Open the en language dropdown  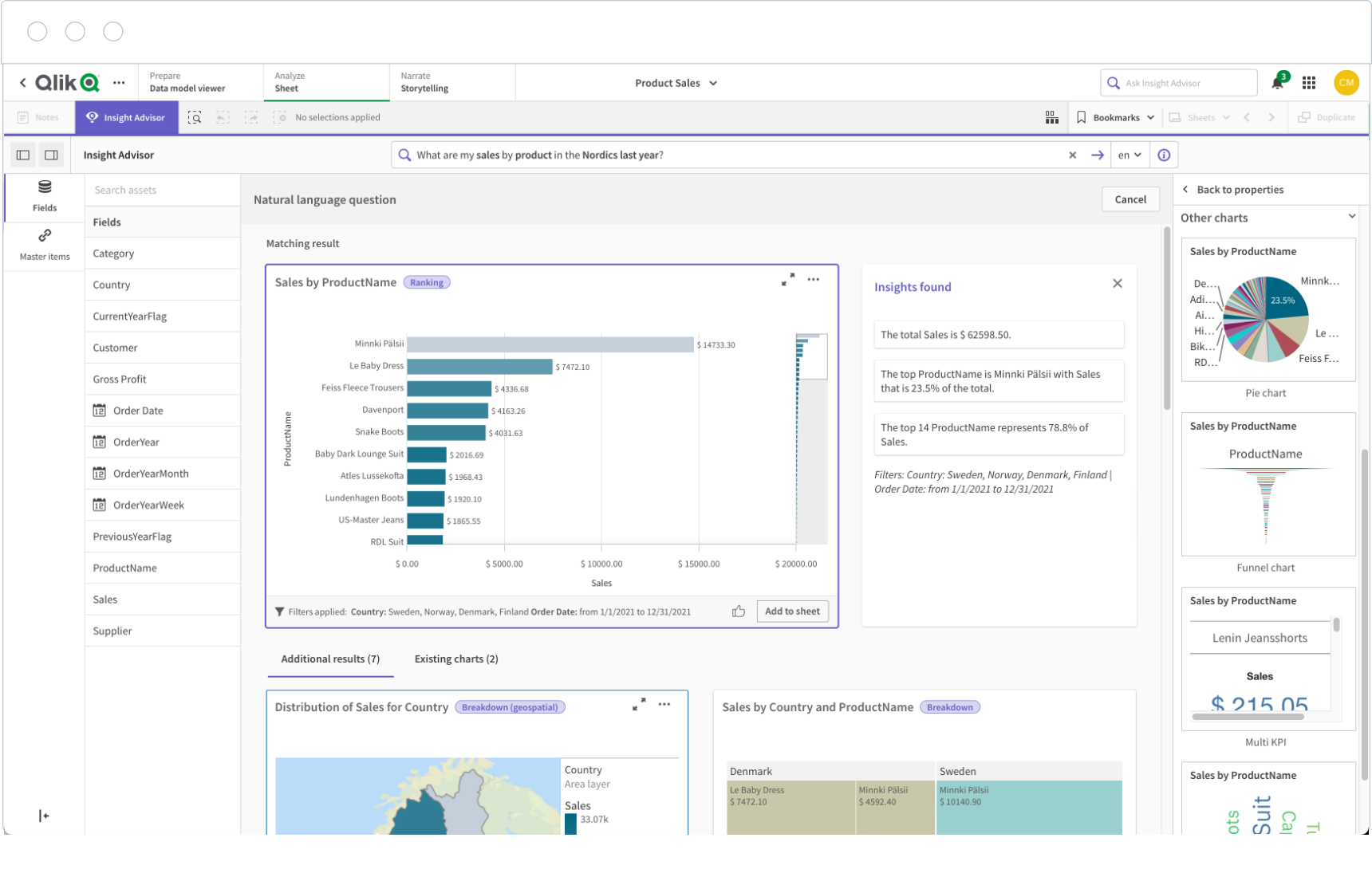[1129, 155]
